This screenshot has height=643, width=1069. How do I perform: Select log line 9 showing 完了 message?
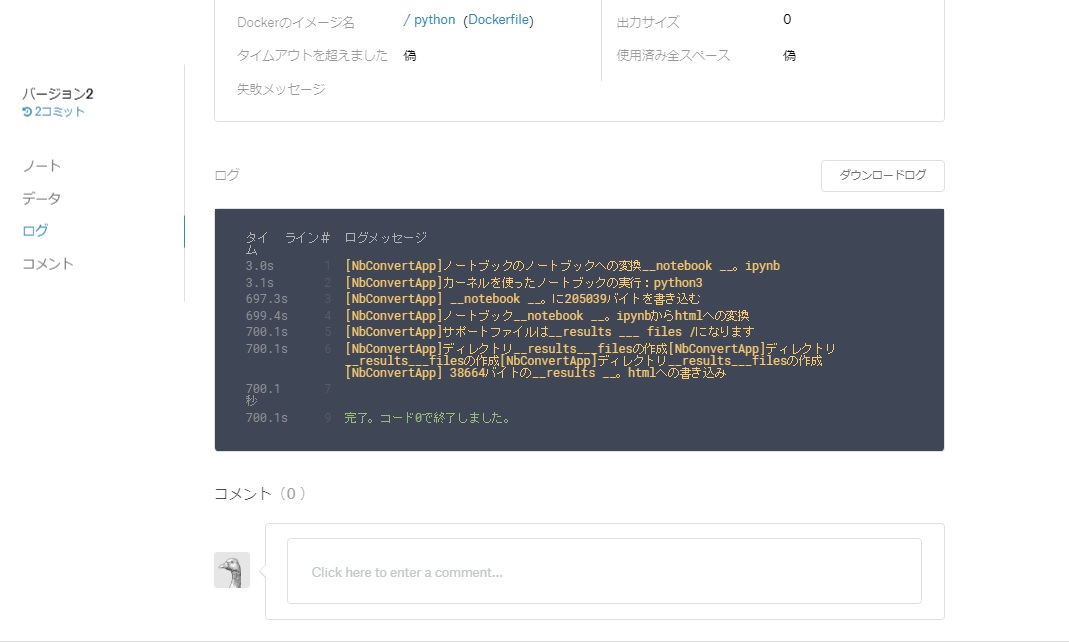tap(428, 417)
